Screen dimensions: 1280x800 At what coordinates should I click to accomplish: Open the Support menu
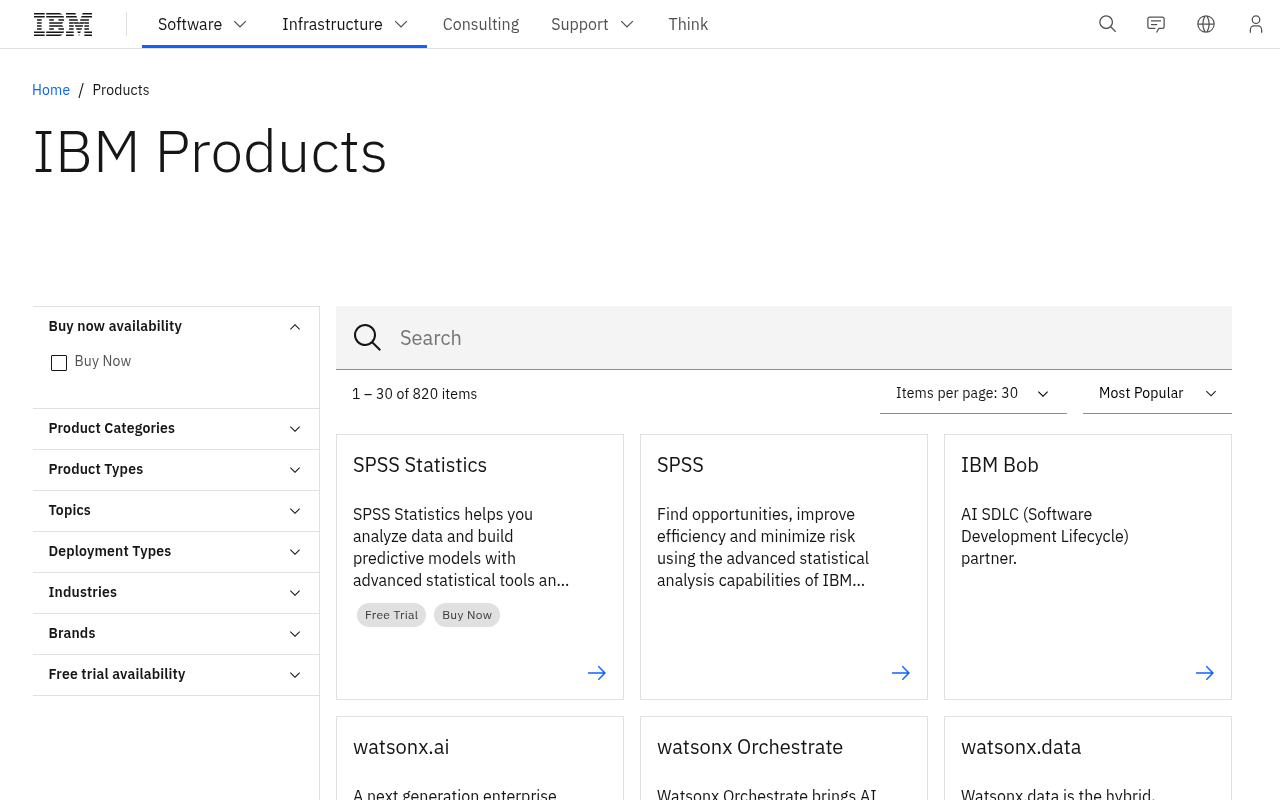point(593,24)
